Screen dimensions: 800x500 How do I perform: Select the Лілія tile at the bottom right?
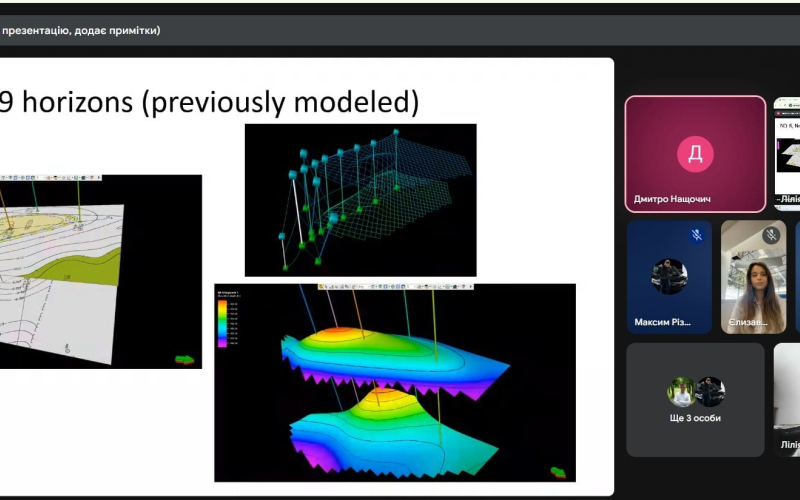point(787,400)
